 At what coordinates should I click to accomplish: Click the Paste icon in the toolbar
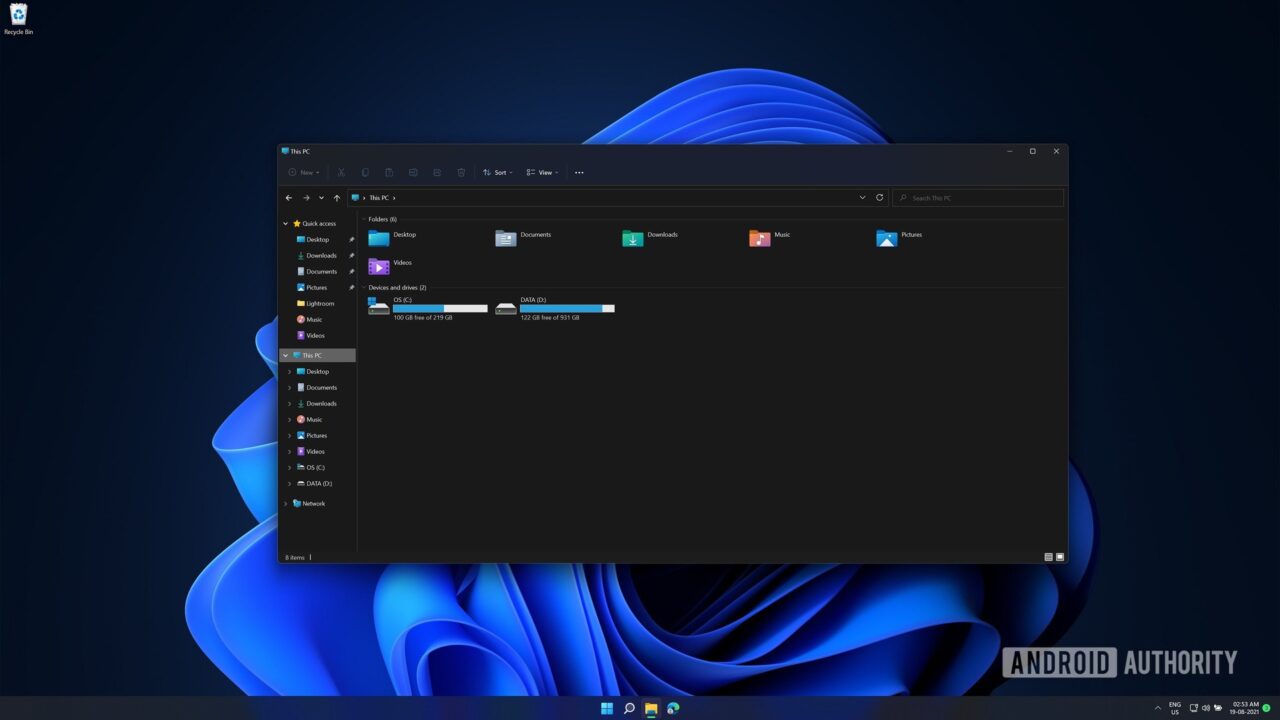pos(390,172)
